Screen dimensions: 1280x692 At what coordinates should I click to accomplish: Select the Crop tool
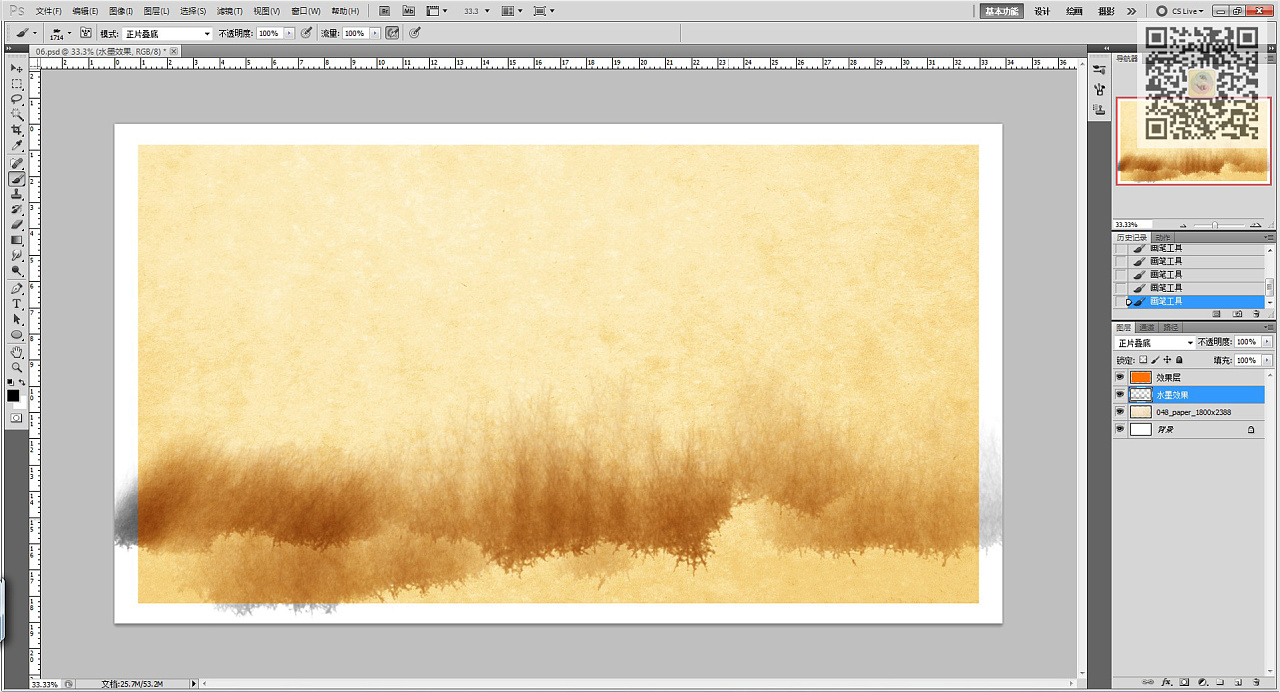coord(17,130)
